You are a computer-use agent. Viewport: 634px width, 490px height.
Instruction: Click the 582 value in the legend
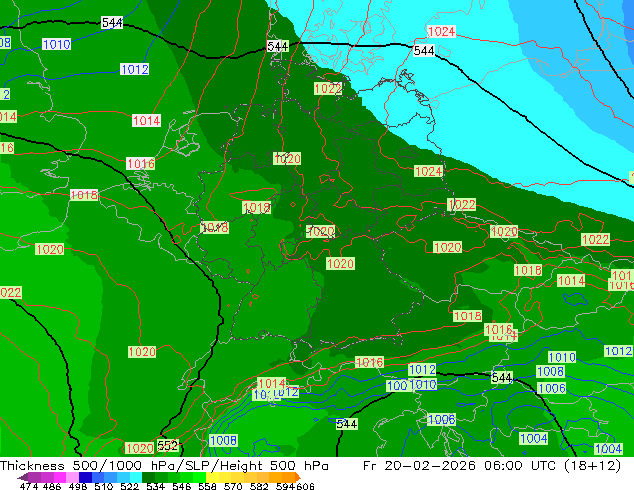pos(259,486)
